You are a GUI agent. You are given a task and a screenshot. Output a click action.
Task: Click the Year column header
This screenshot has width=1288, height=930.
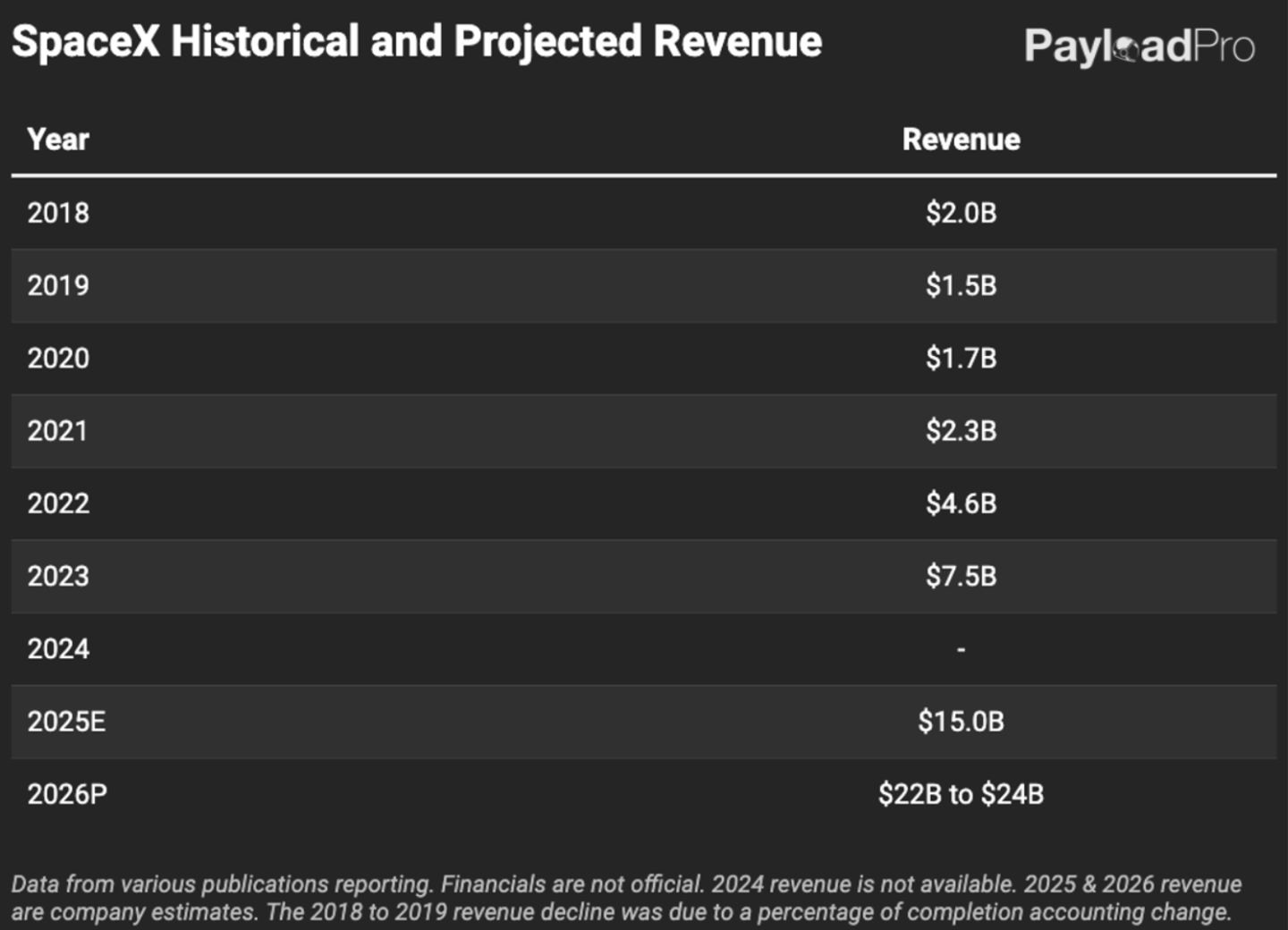pos(58,139)
